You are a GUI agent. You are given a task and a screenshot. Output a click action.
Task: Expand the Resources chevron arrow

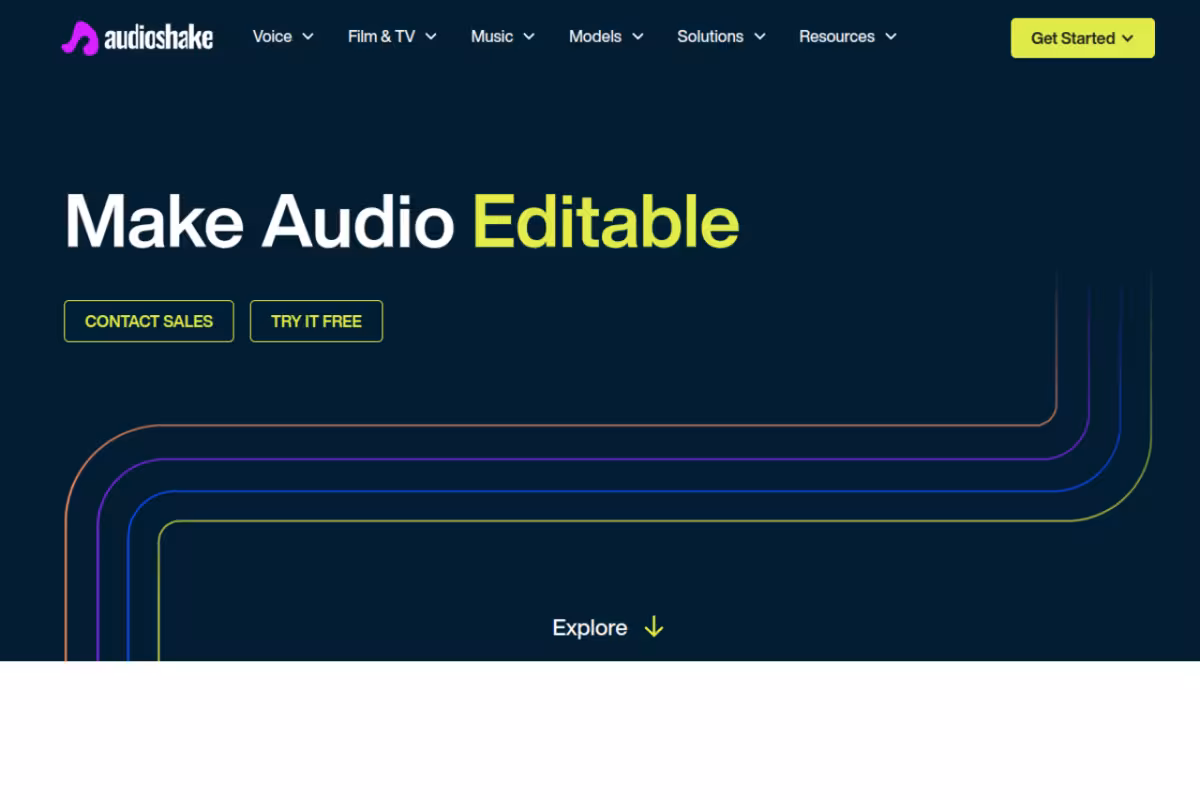click(891, 37)
